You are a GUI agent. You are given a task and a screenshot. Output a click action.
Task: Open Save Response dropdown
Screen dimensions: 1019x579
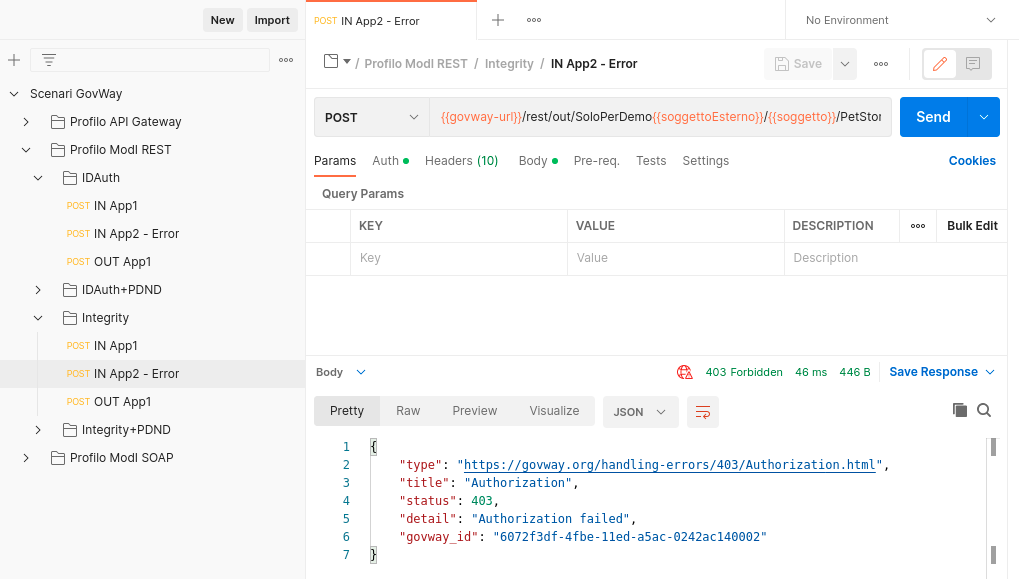[942, 372]
